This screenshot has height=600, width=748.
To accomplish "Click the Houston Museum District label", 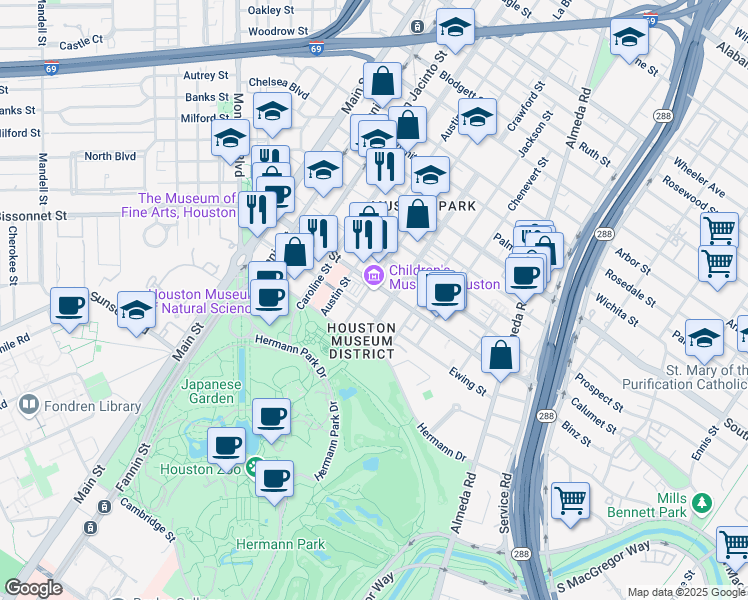I will click(x=362, y=341).
